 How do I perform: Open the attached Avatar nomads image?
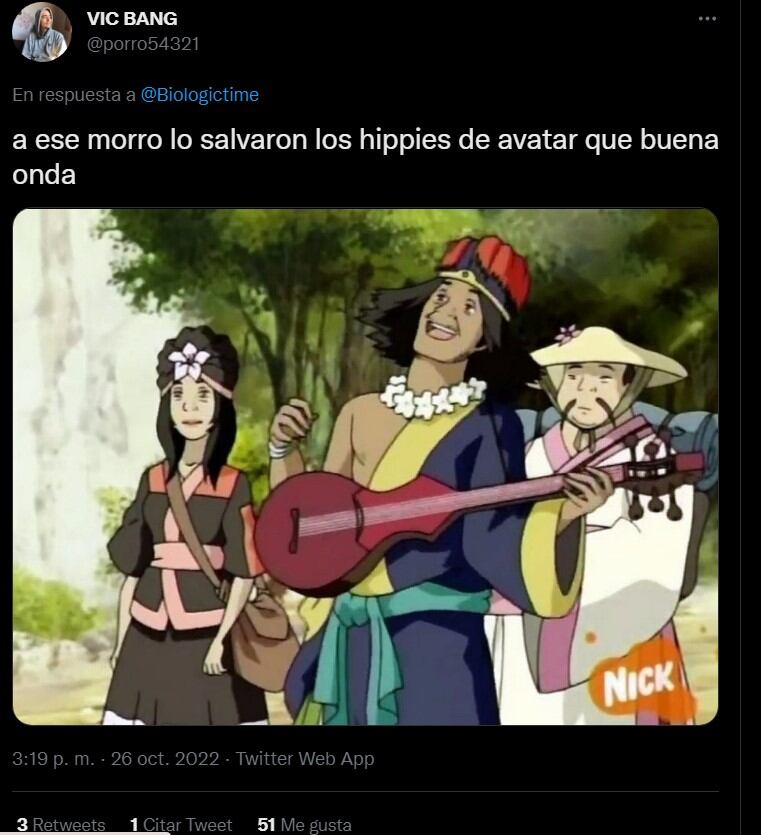coord(366,466)
